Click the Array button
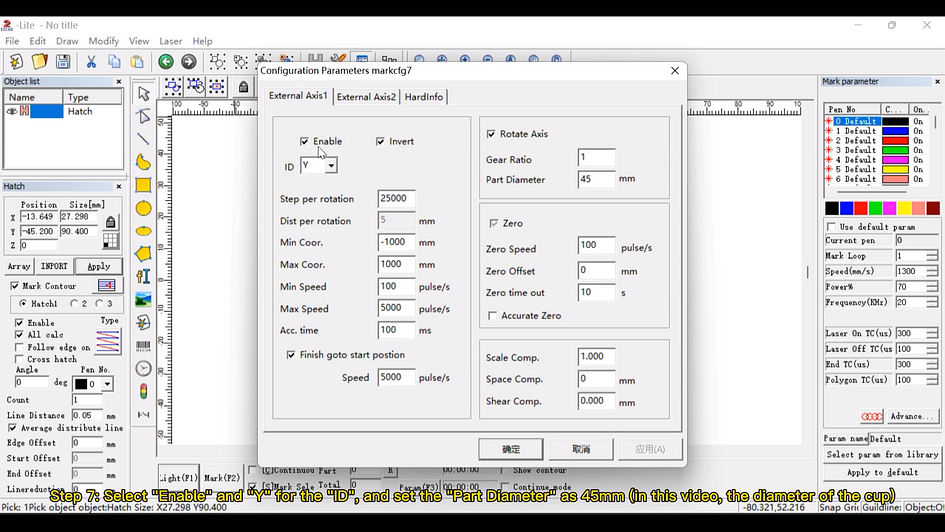 (x=19, y=266)
